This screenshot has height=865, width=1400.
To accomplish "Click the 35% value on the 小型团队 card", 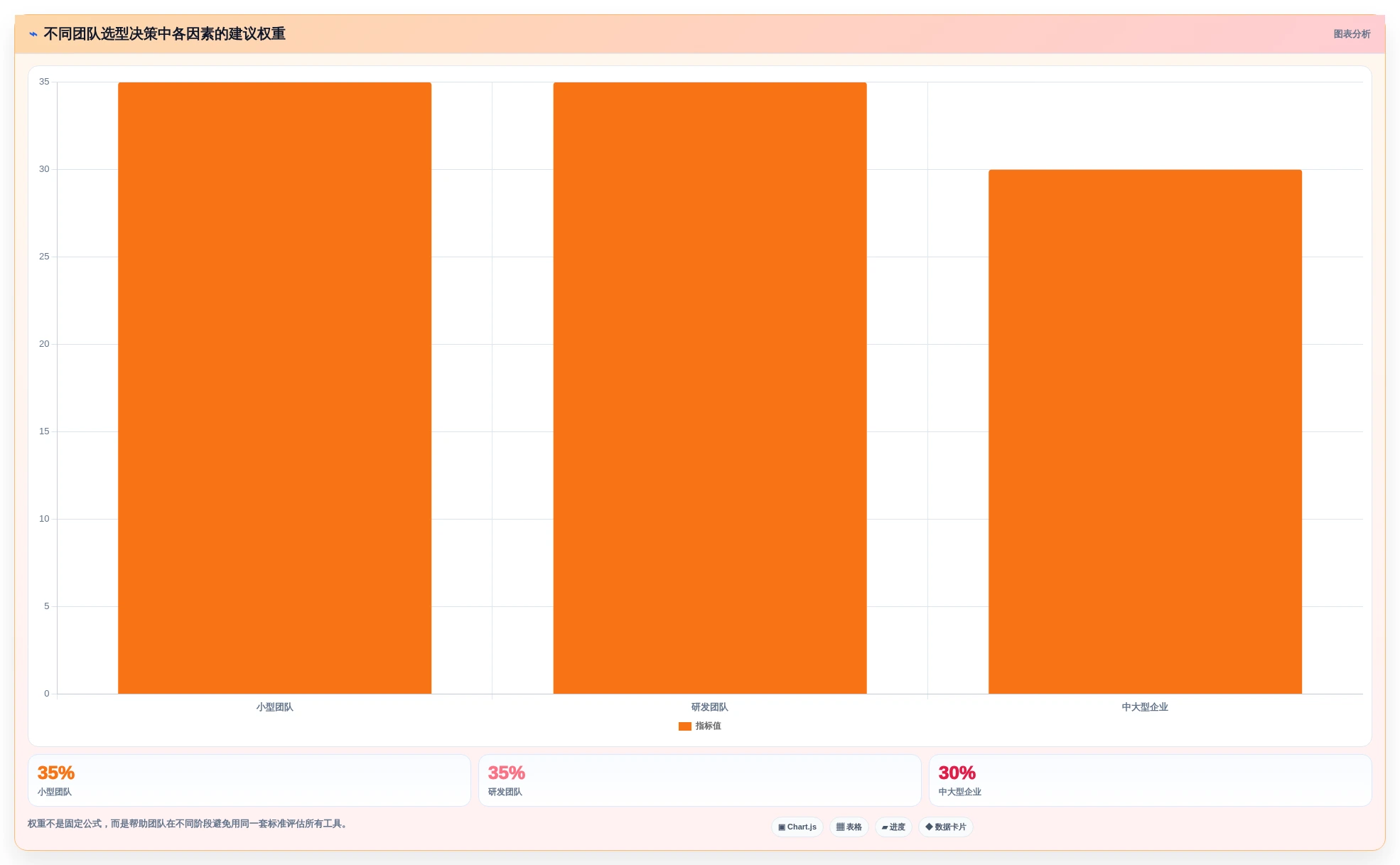I will click(x=56, y=773).
